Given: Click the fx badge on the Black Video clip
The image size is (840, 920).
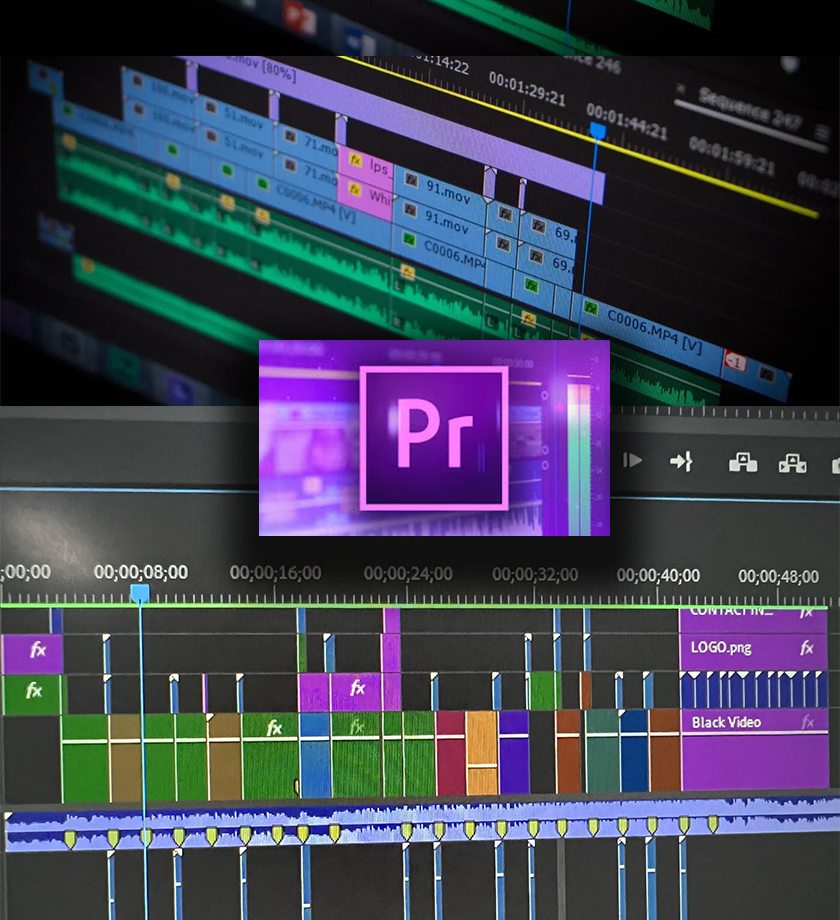Looking at the screenshot, I should click(x=808, y=722).
